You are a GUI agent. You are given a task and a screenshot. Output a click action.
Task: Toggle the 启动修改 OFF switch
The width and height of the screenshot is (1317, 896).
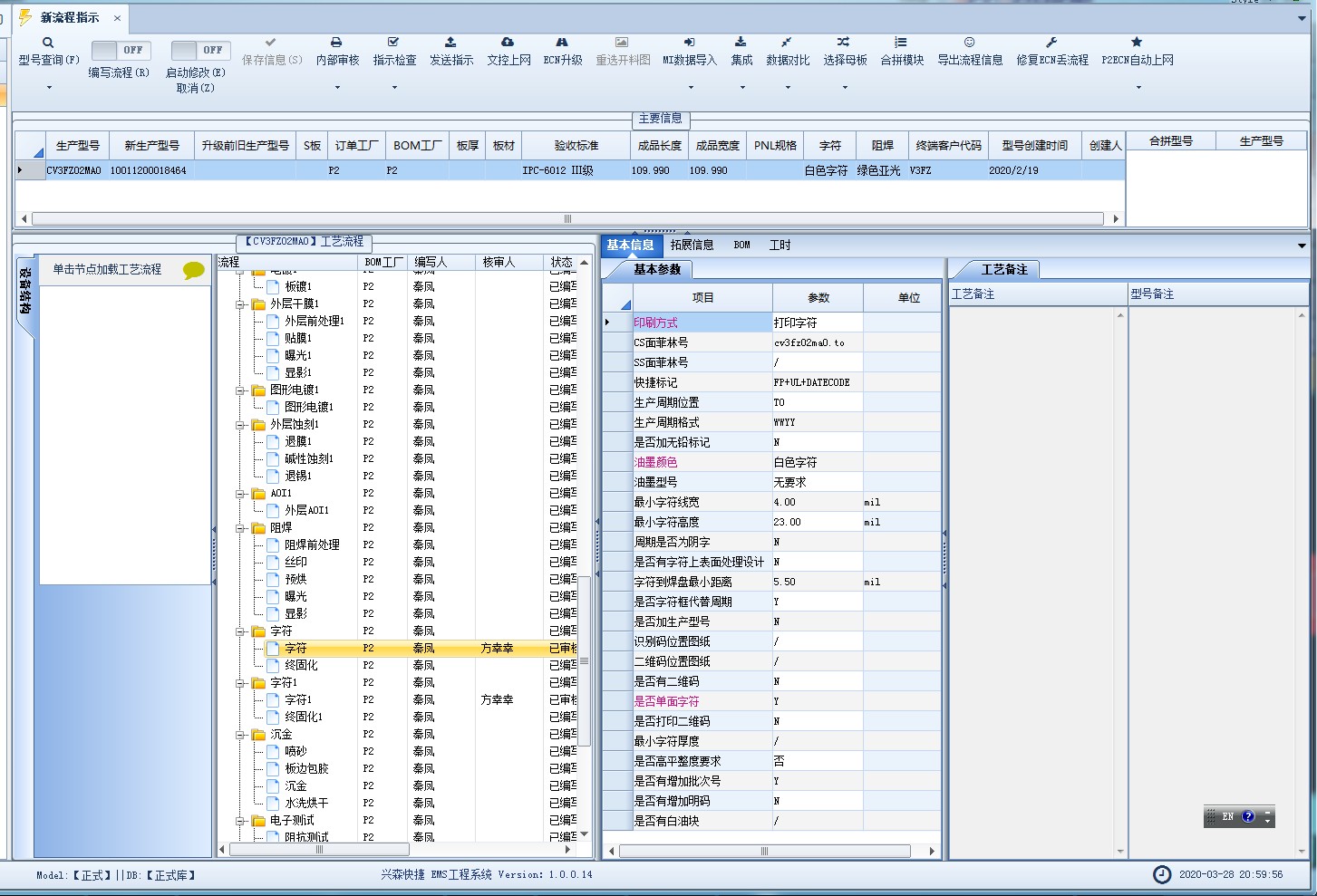click(200, 51)
